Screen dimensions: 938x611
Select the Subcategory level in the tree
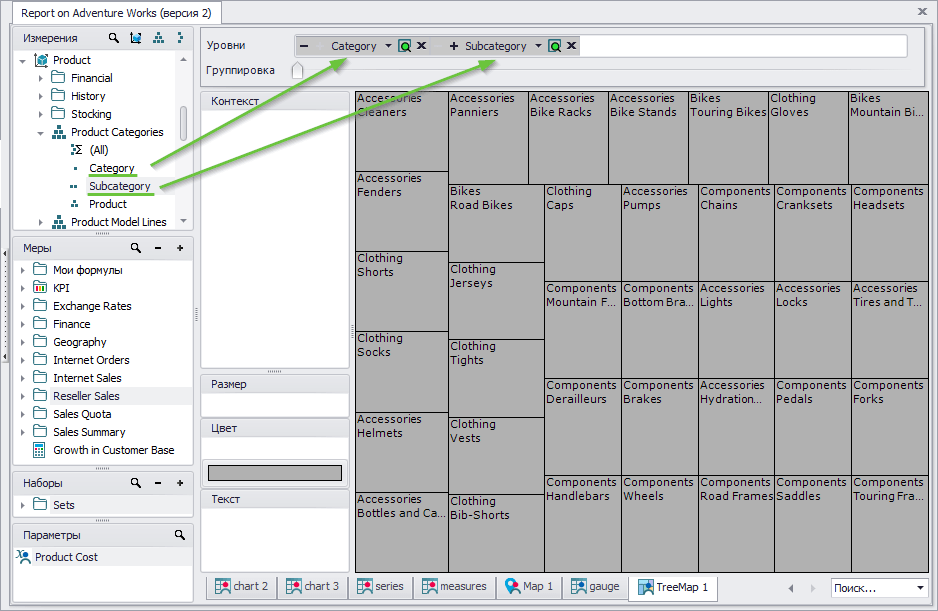[120, 186]
